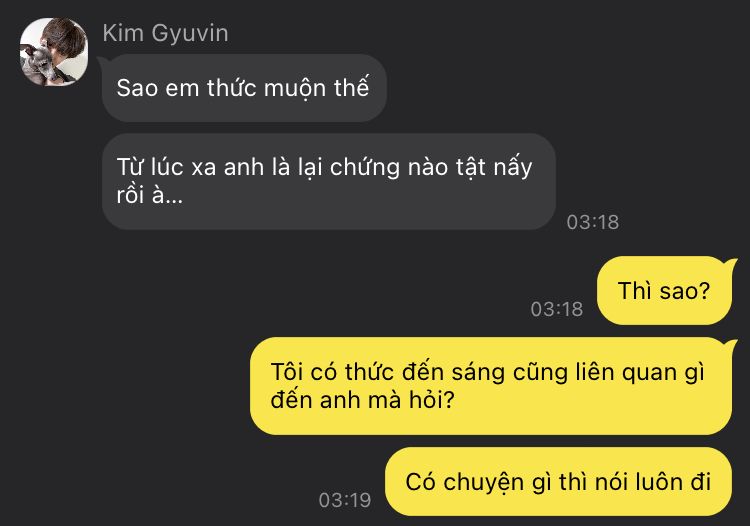Click the 03:18 timestamp beside the gray bubble
The width and height of the screenshot is (750, 526).
(593, 222)
